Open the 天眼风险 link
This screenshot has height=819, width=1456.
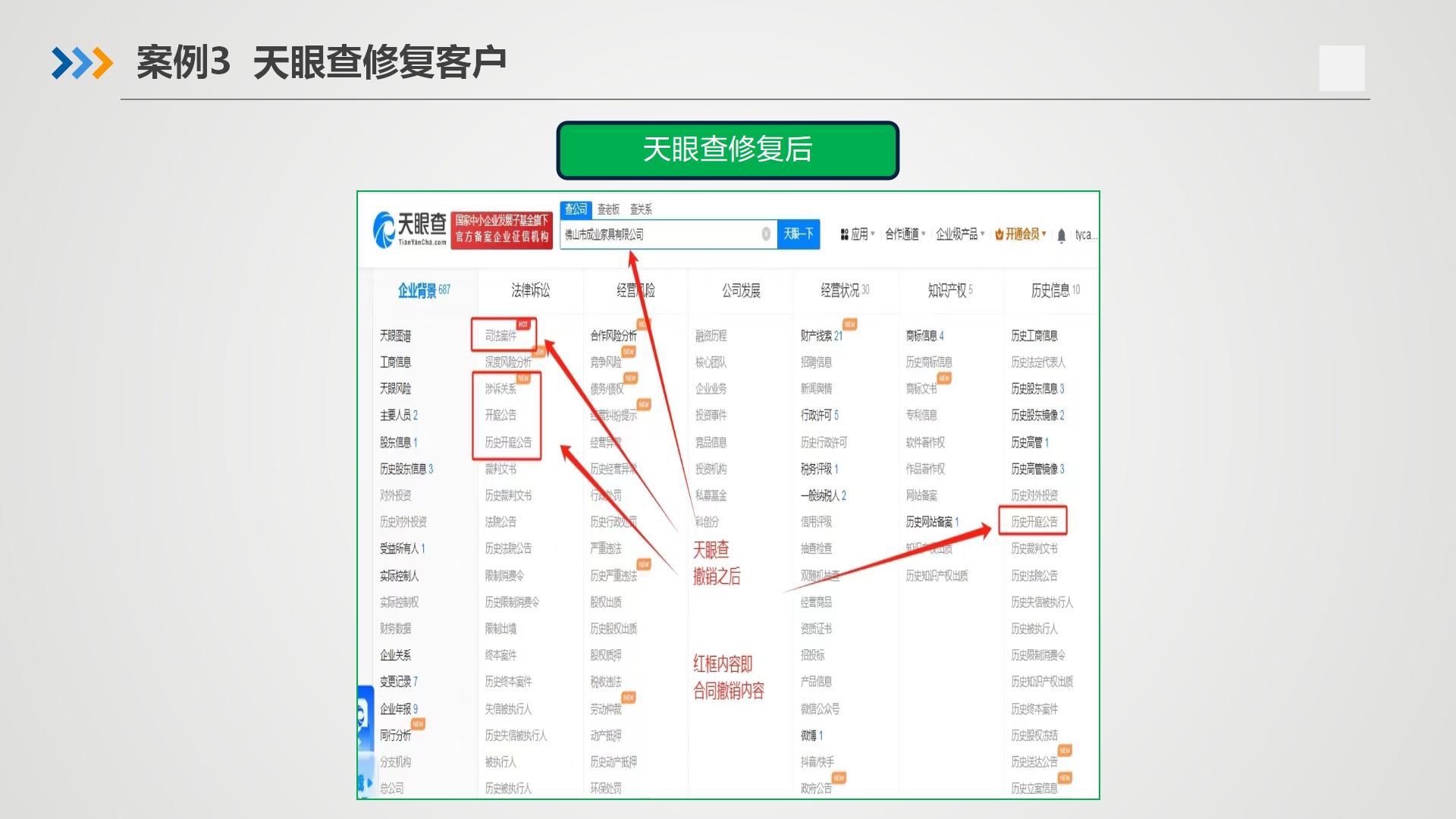point(395,389)
